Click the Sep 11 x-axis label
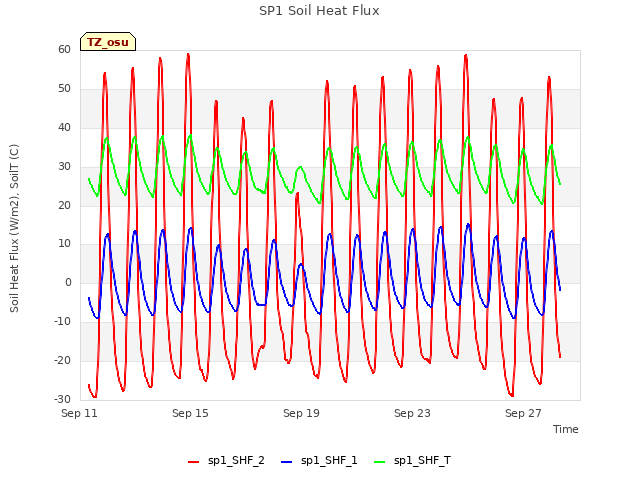Screen dimensions: 640x480 pyautogui.click(x=79, y=413)
